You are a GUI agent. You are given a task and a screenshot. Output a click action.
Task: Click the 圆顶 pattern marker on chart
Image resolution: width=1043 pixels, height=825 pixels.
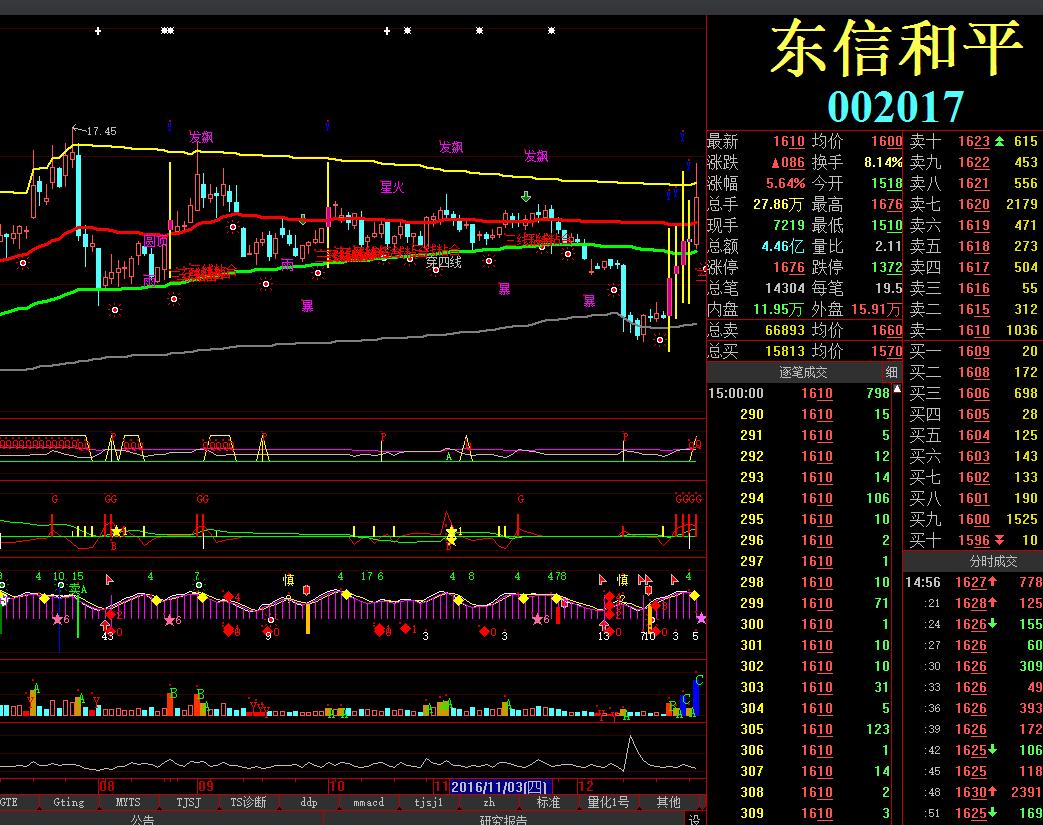pos(155,241)
